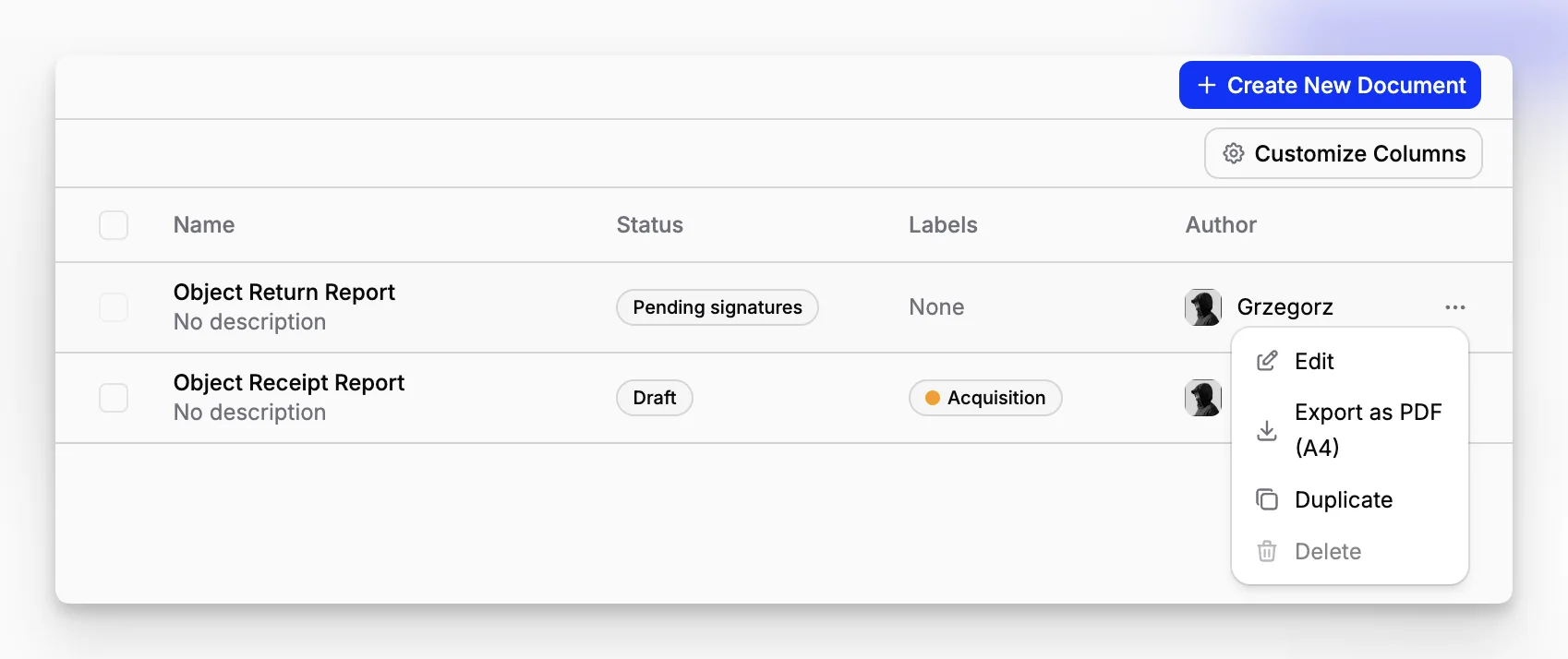Check the Object Receipt Report row checkbox
Image resolution: width=1568 pixels, height=659 pixels.
pos(114,398)
